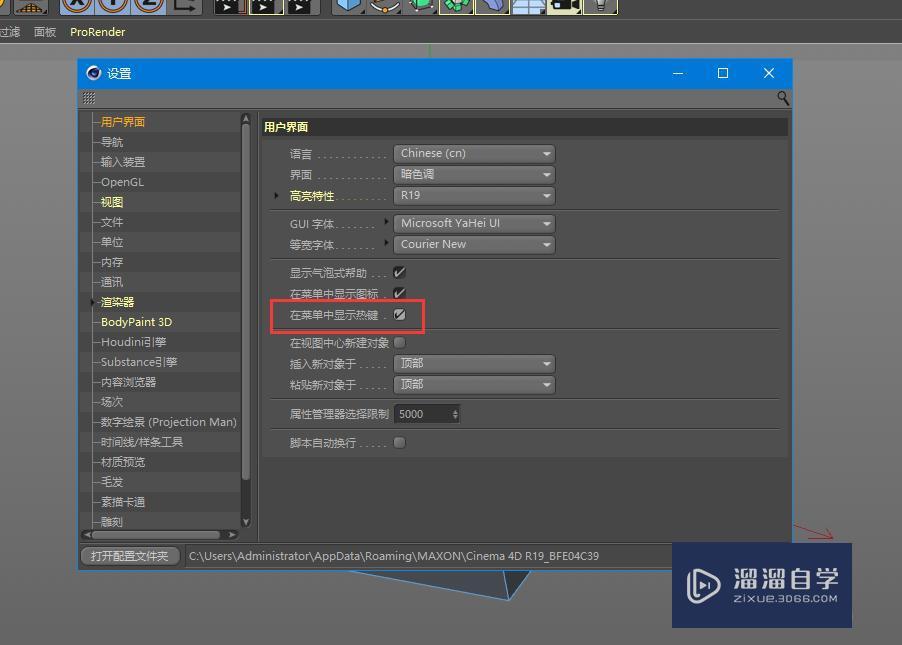Open the 语言 dropdown showing Chinese (cn)
Viewport: 902px width, 645px height.
pos(474,153)
